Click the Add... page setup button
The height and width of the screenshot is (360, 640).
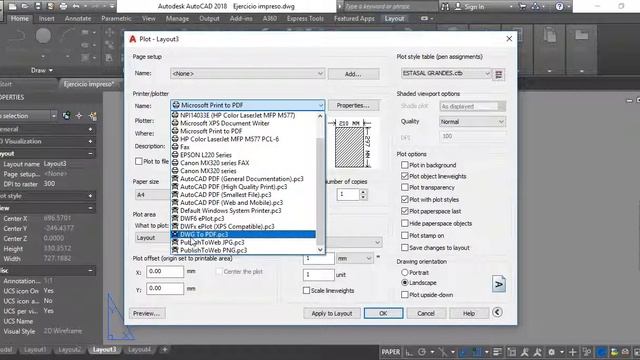pos(353,74)
